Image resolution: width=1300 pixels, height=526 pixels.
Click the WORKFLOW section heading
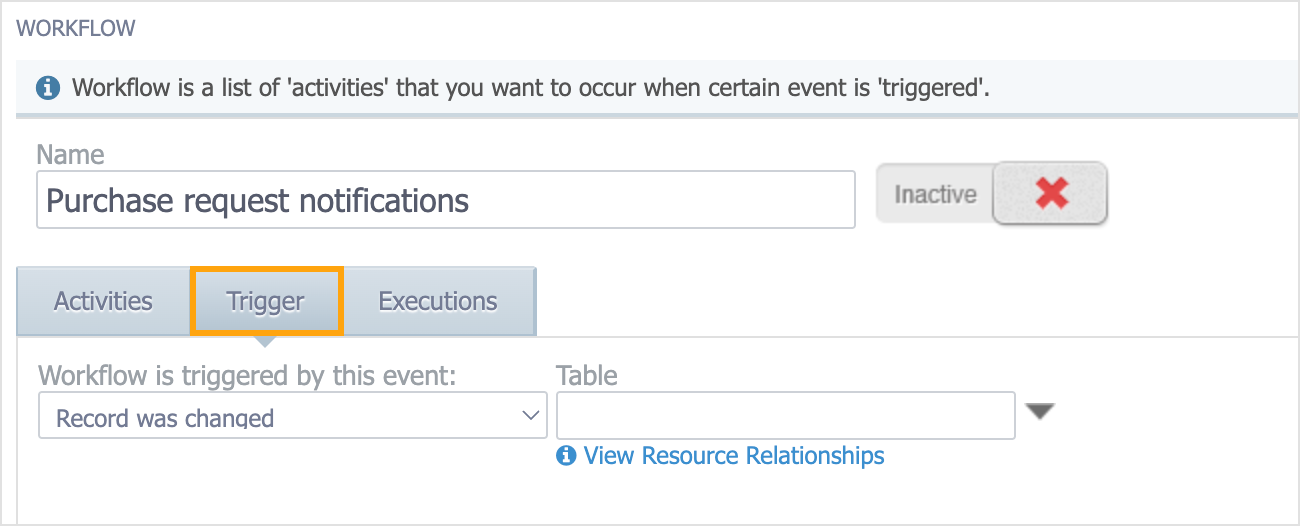pos(76,28)
